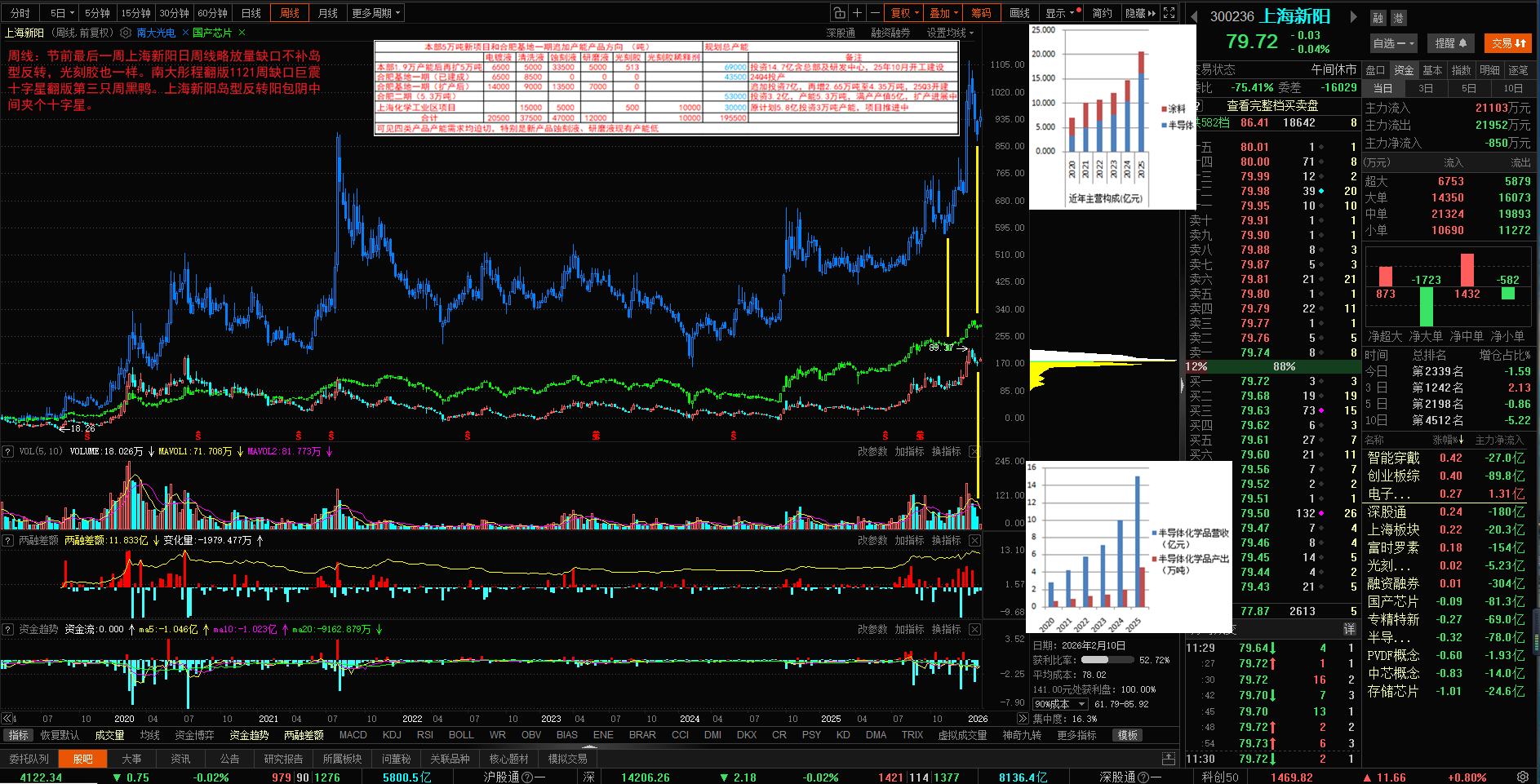Click 恢复默认 in indicator bar
The width and height of the screenshot is (1540, 784).
60,735
